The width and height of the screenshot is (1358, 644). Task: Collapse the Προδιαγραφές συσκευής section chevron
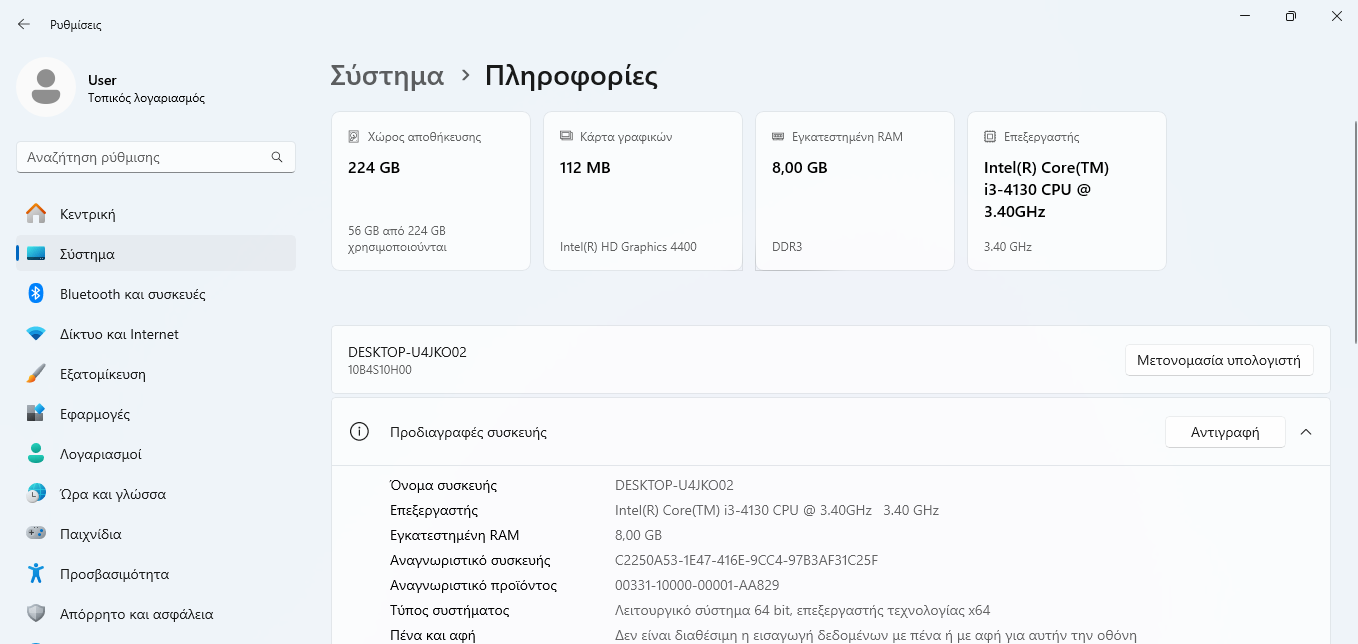(1305, 432)
